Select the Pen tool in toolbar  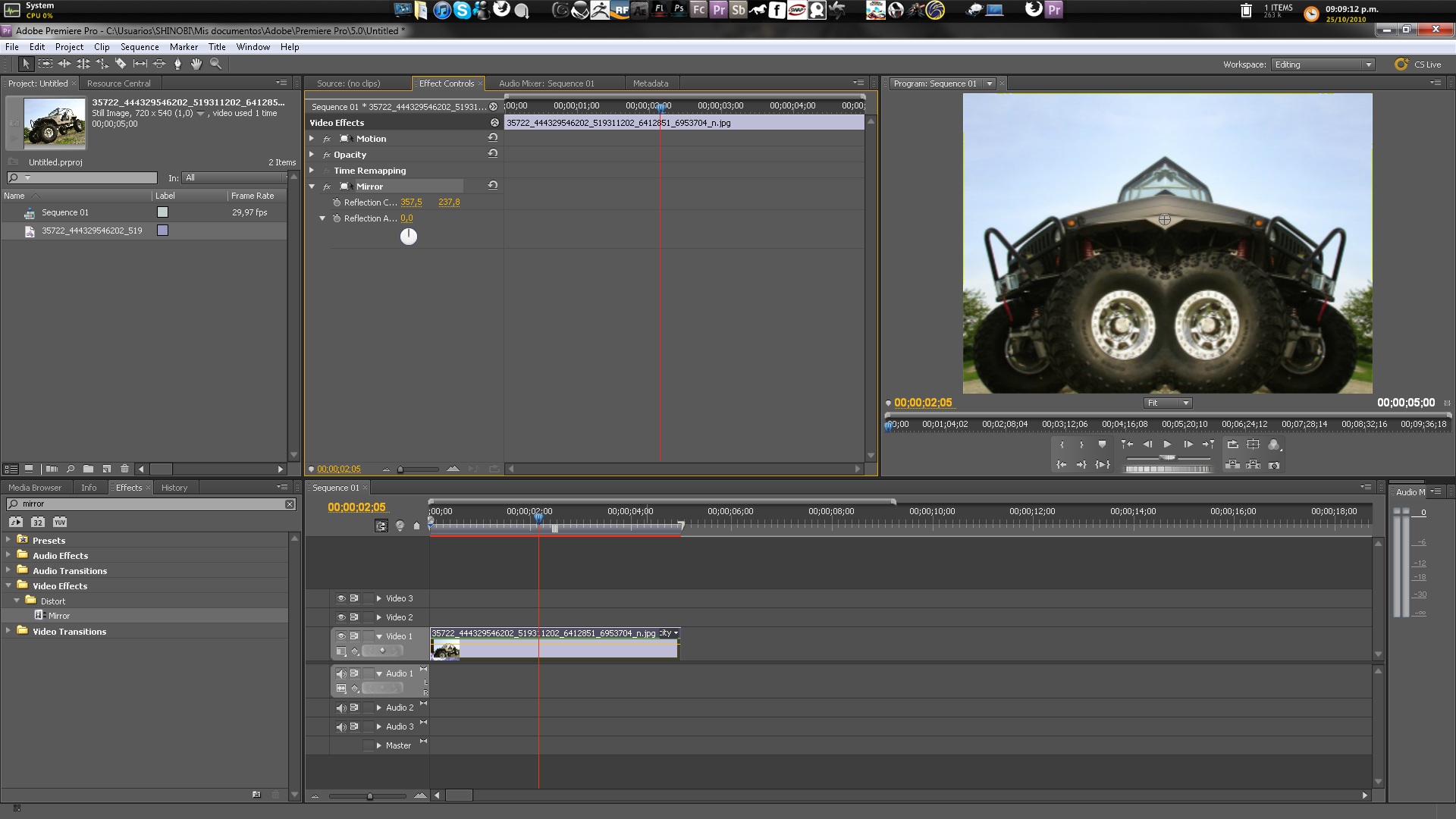click(178, 64)
